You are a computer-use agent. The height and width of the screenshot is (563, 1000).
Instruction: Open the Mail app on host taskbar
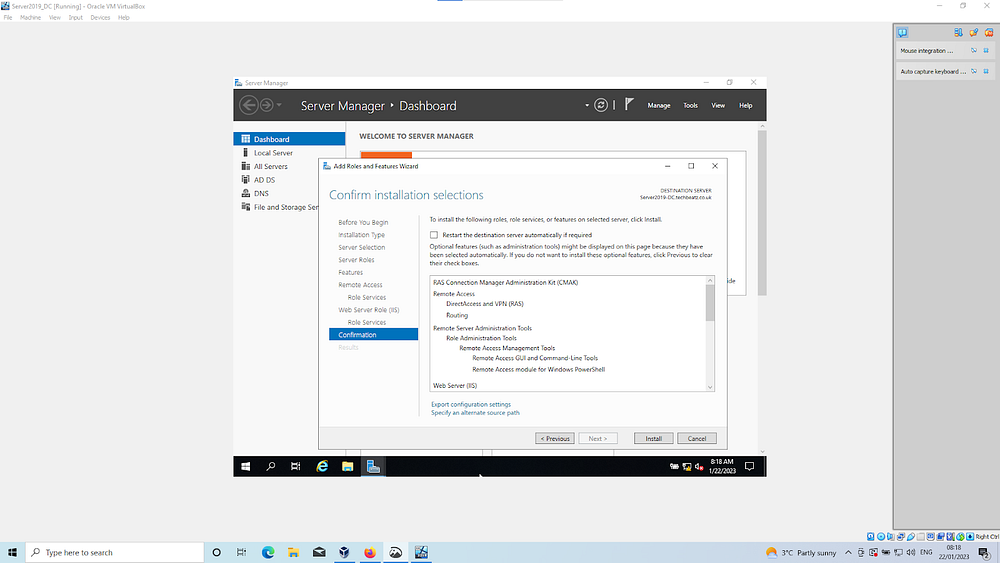(x=319, y=552)
